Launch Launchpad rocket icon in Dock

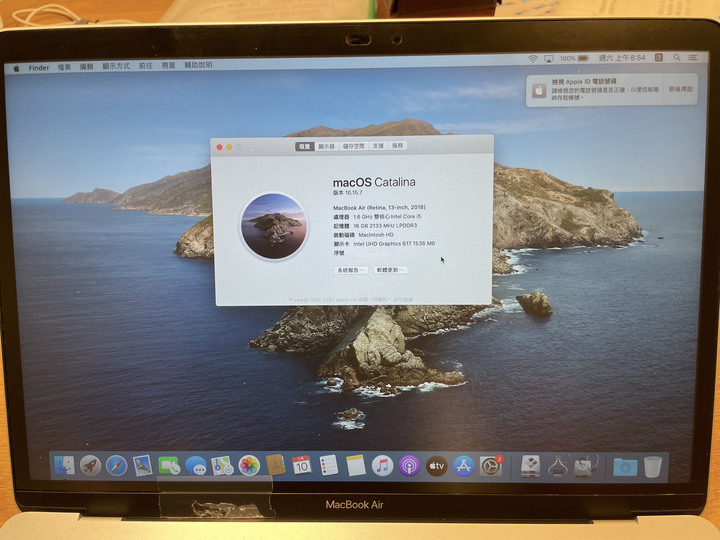pos(90,466)
